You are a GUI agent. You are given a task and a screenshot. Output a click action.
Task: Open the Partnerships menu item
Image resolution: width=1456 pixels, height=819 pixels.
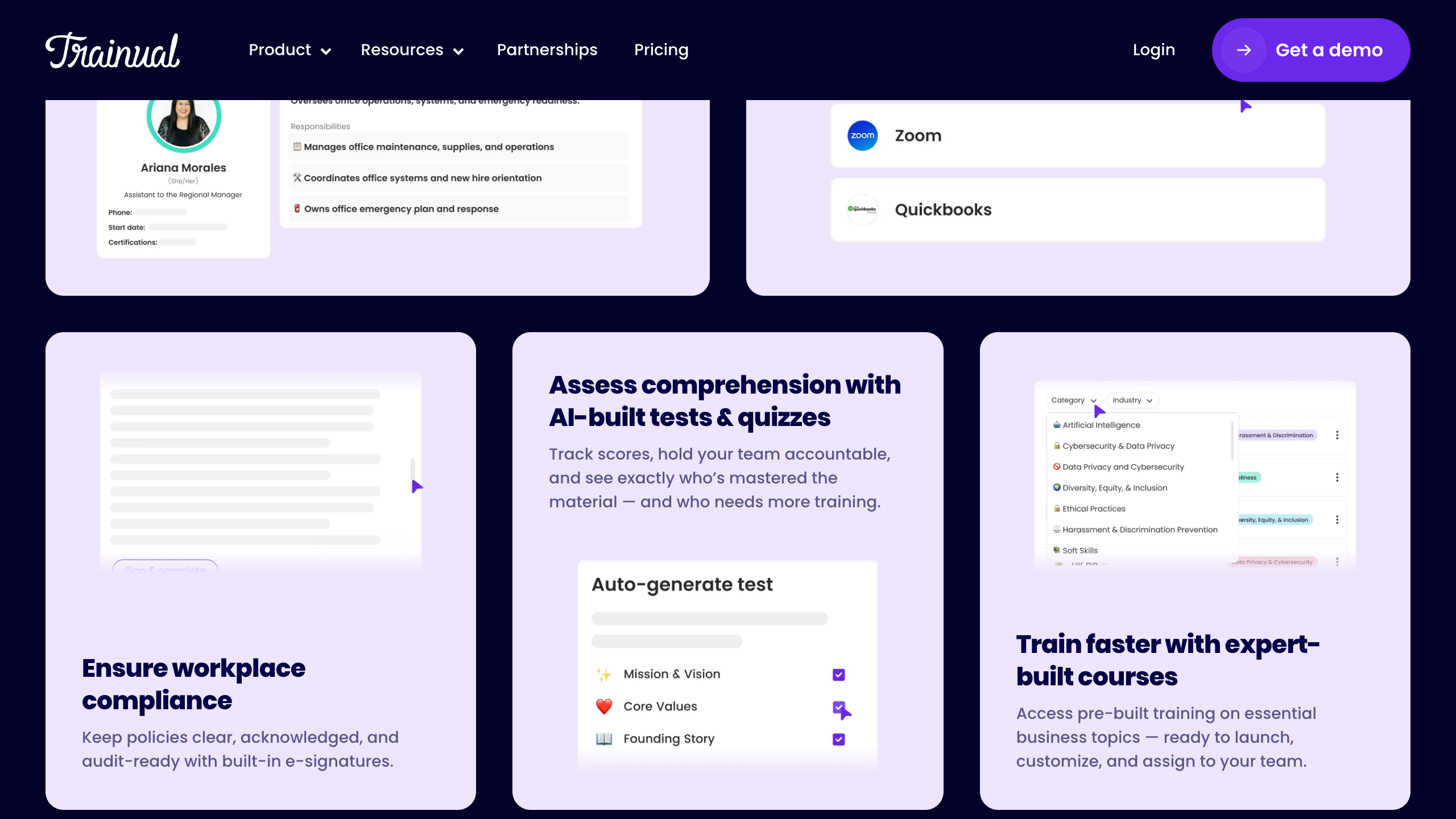[x=547, y=50]
